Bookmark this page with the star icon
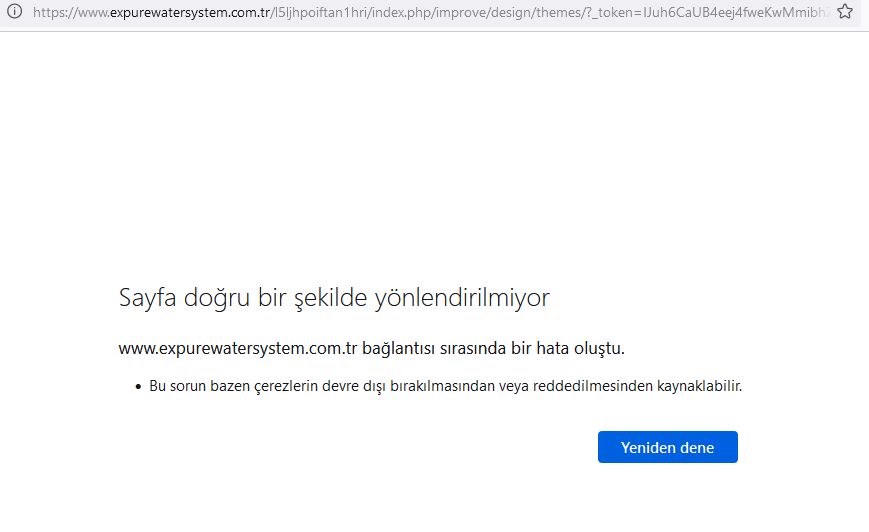The width and height of the screenshot is (869, 532). point(845,11)
